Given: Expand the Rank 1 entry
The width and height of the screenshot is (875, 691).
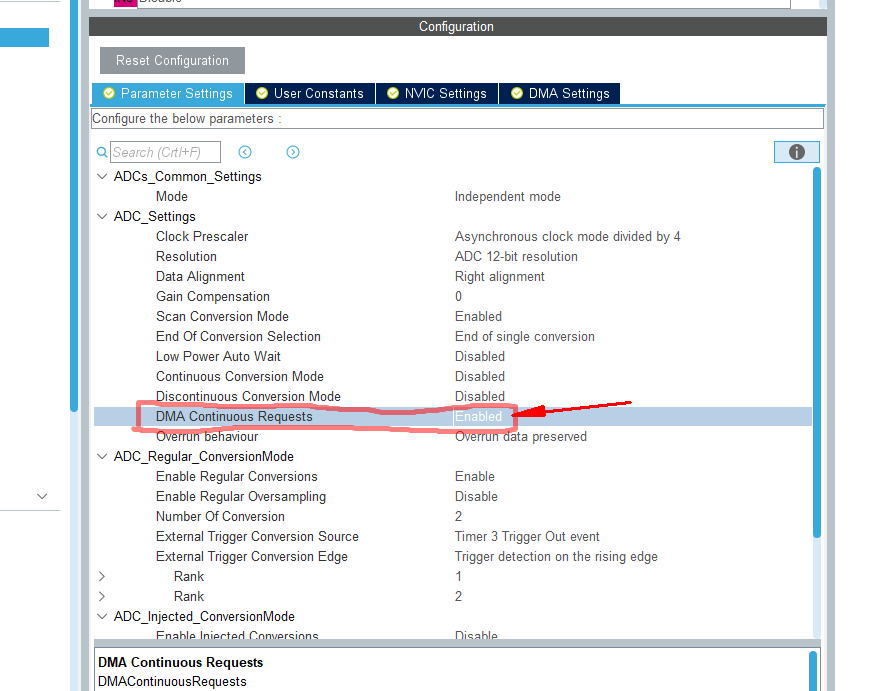Looking at the screenshot, I should coord(101,576).
